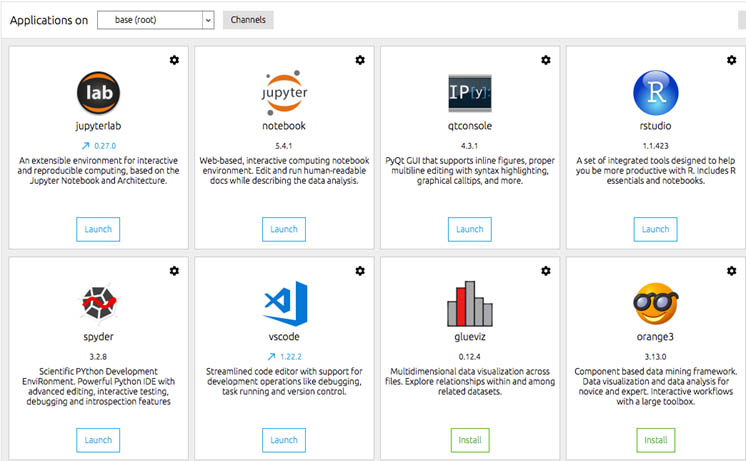The width and height of the screenshot is (746, 461).
Task: Click the rstudio description text
Action: (x=656, y=170)
